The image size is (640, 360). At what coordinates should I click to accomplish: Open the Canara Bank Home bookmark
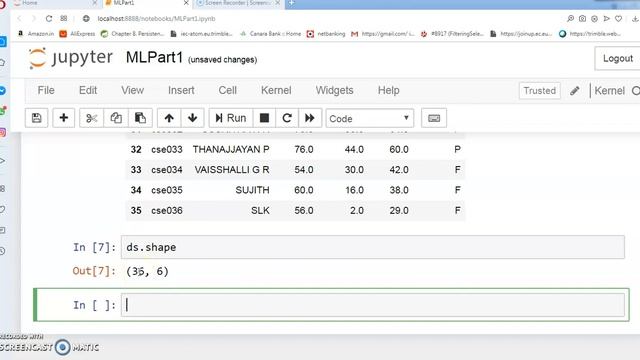click(270, 34)
